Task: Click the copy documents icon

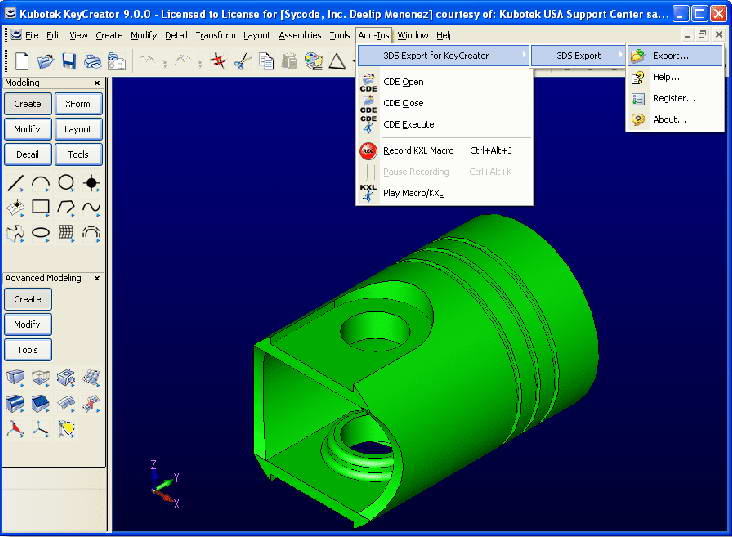Action: click(266, 61)
